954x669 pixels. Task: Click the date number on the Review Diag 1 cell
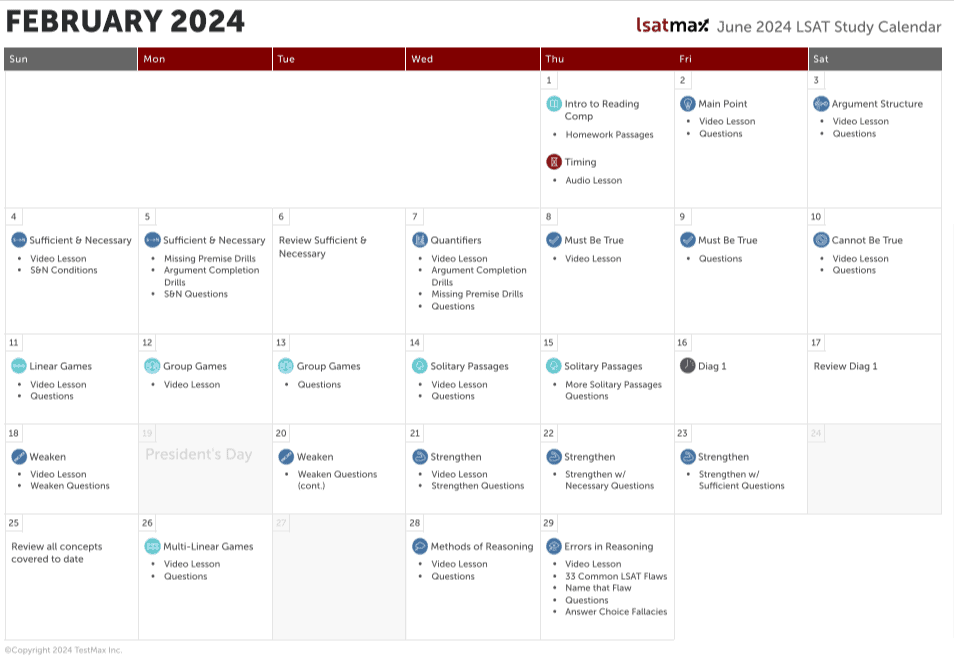pos(815,343)
